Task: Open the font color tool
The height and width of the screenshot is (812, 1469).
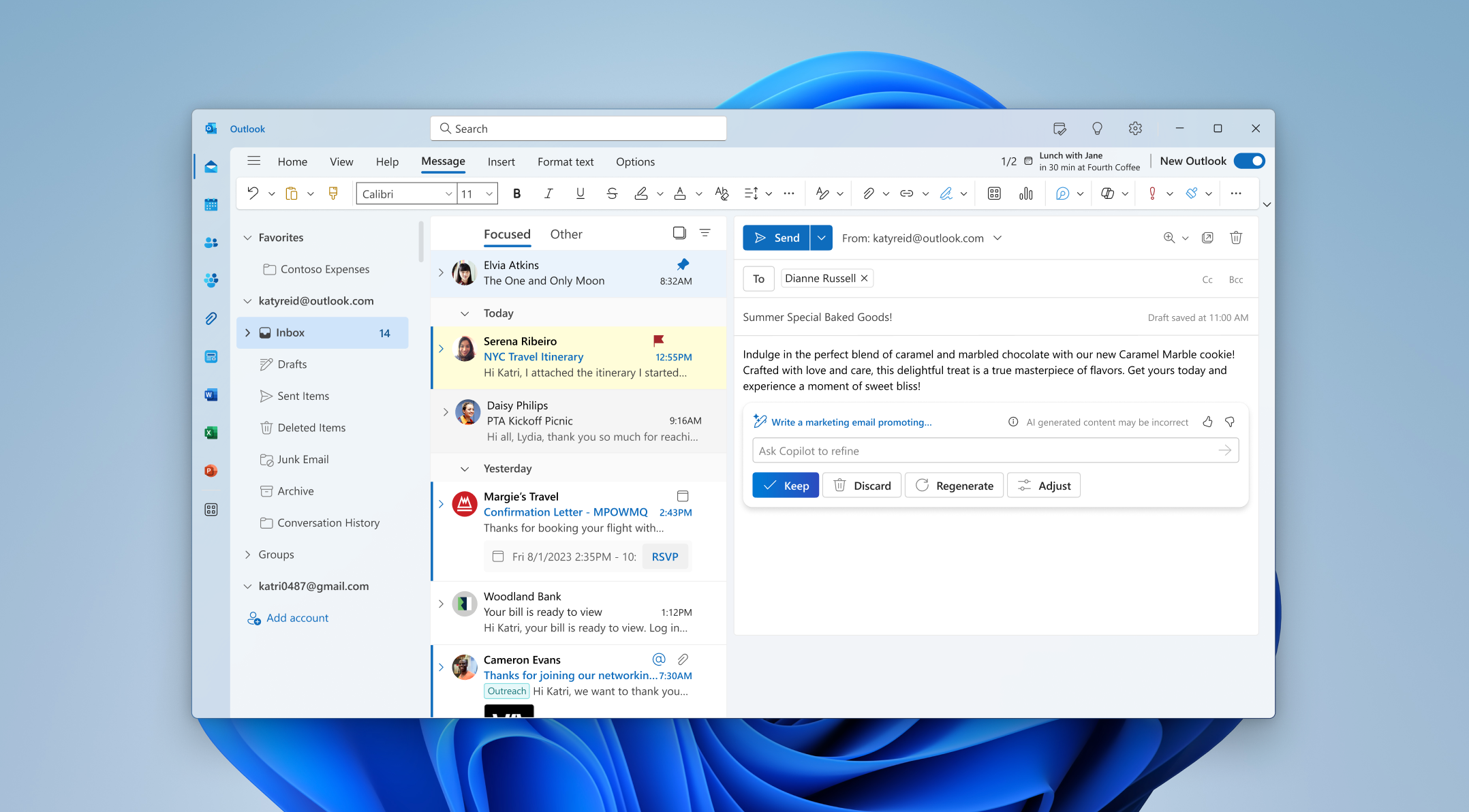Action: pyautogui.click(x=679, y=193)
